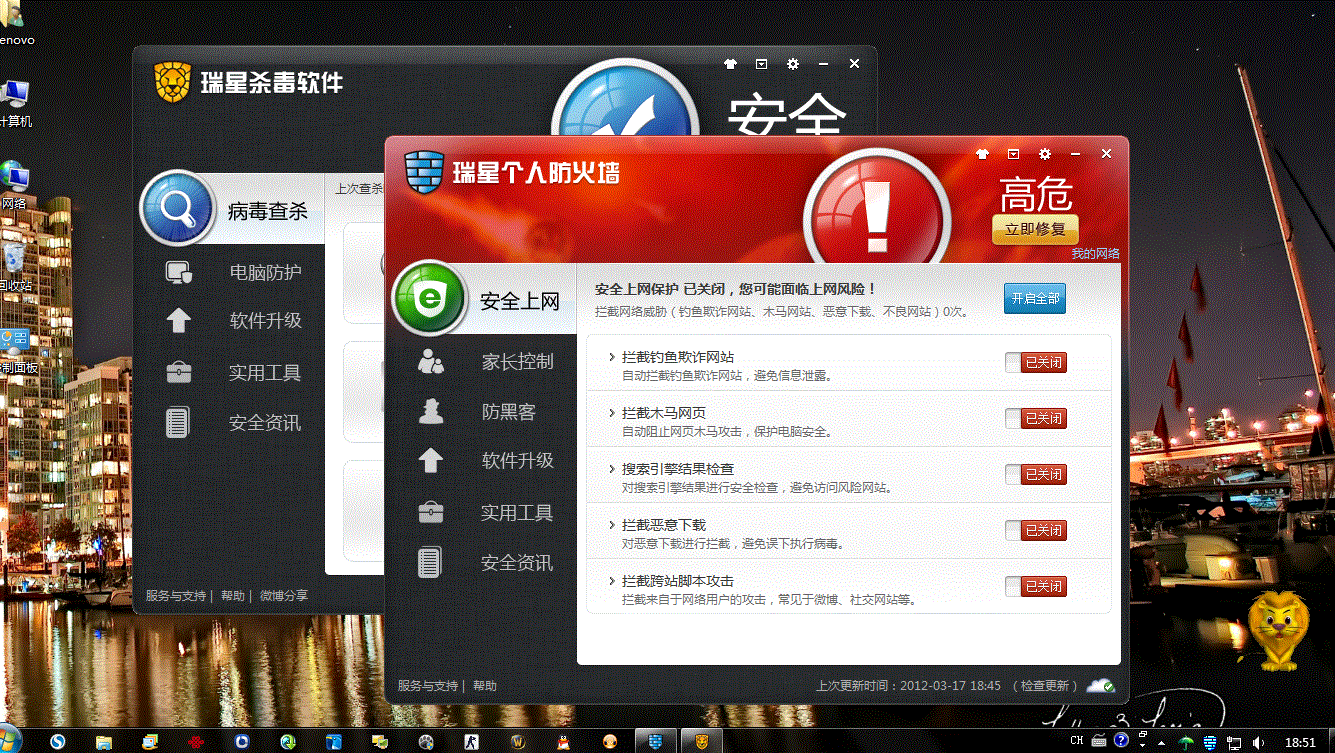Open the antivirus window's dropdown menu icon

762,64
